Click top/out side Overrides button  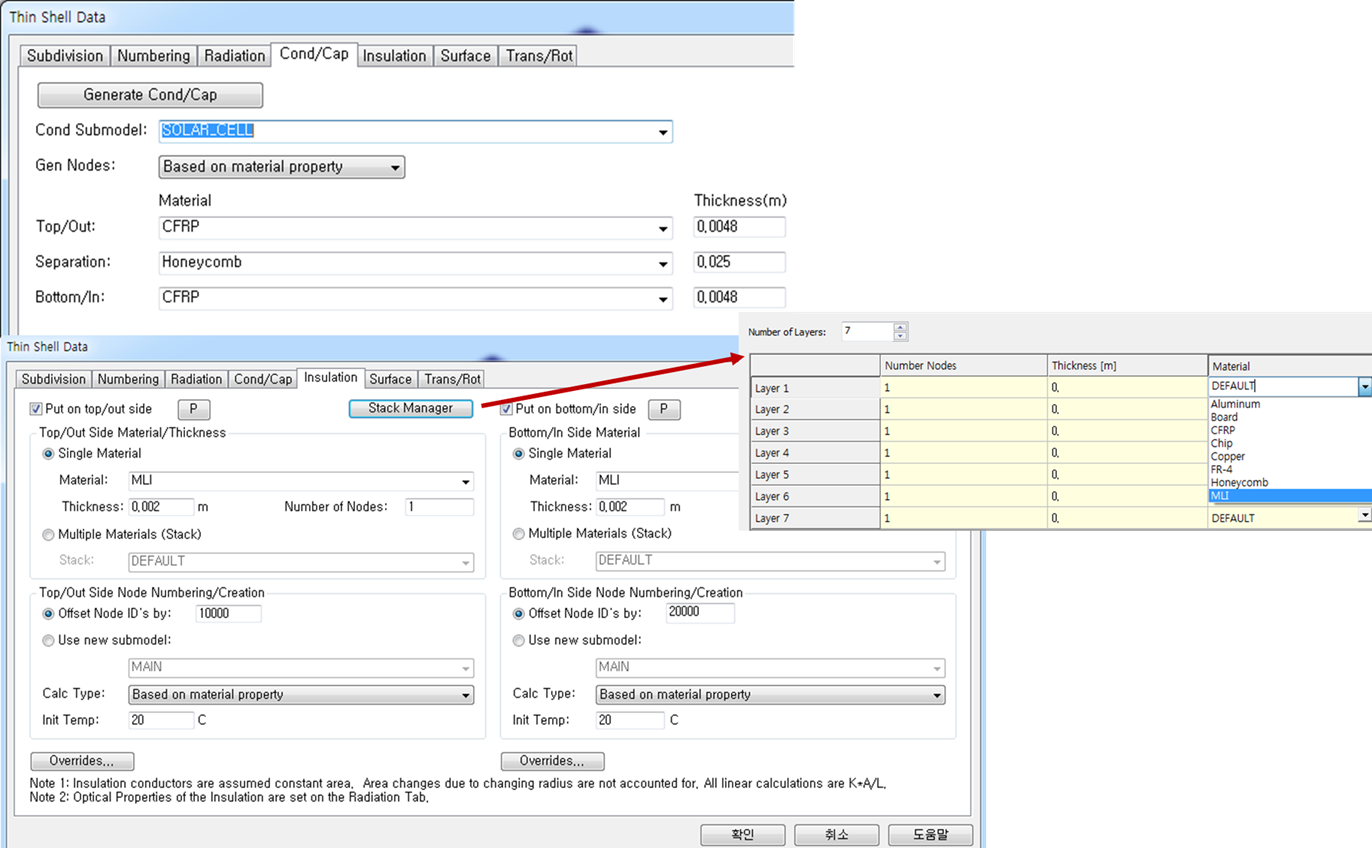pos(82,761)
